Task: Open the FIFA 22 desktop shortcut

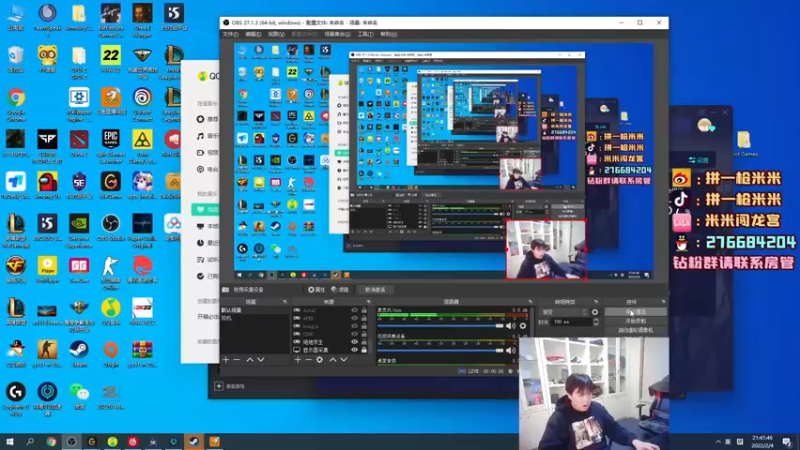Action: [111, 58]
